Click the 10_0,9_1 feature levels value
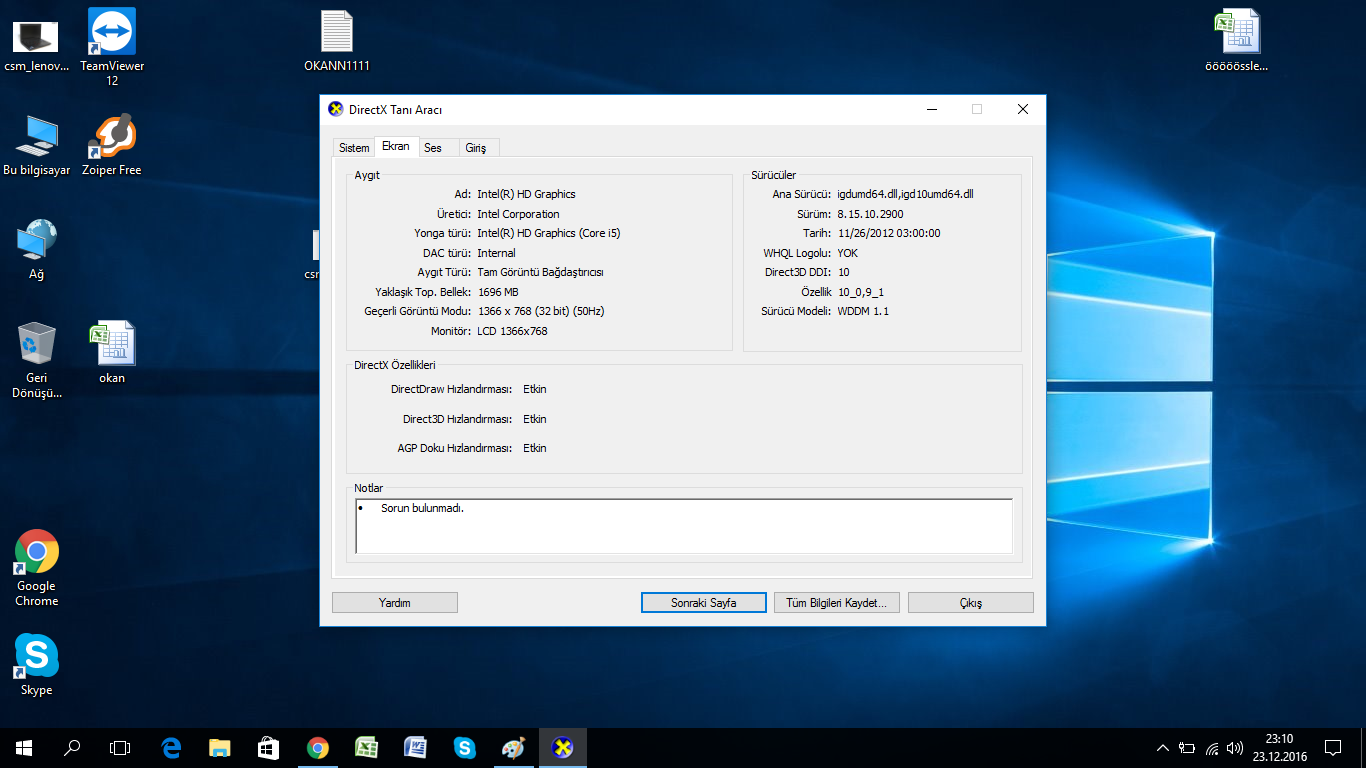Image resolution: width=1366 pixels, height=768 pixels. [x=861, y=292]
